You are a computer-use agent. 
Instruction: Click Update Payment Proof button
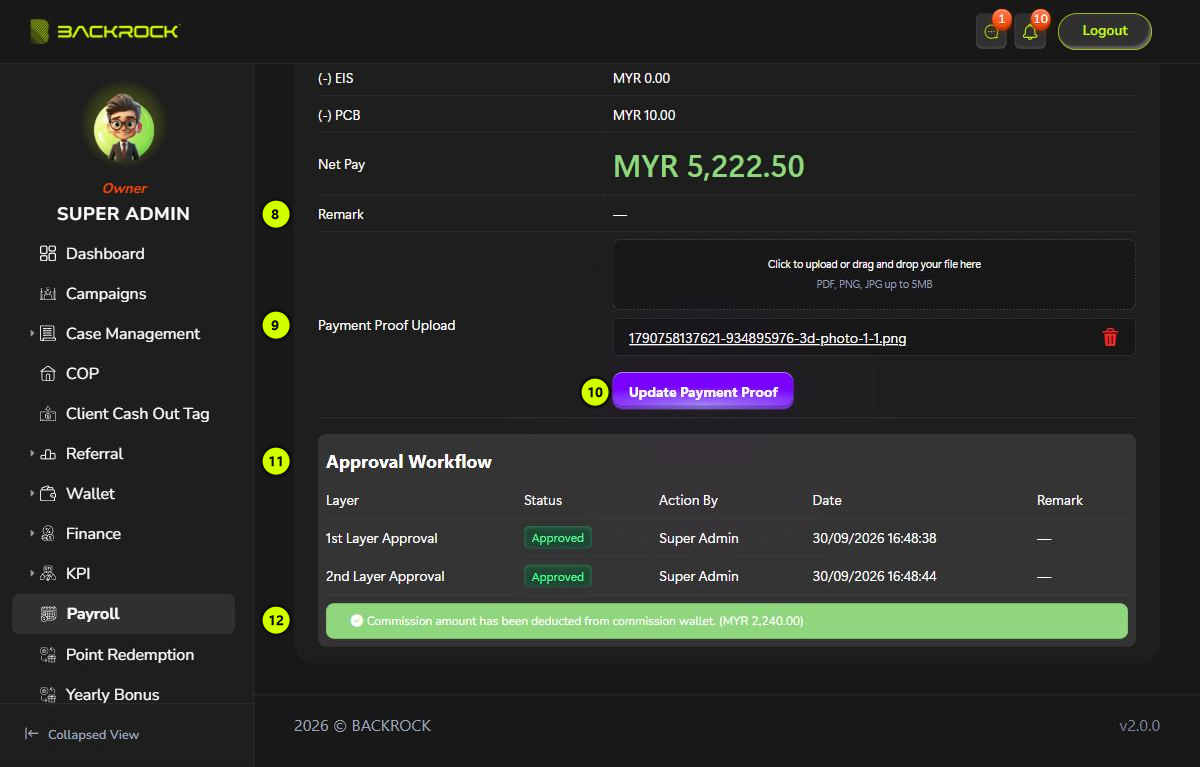[703, 392]
